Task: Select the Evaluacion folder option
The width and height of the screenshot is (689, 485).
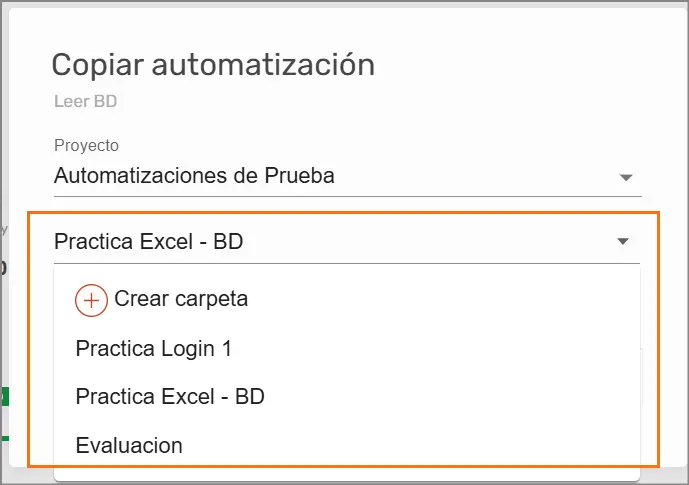Action: (x=129, y=445)
